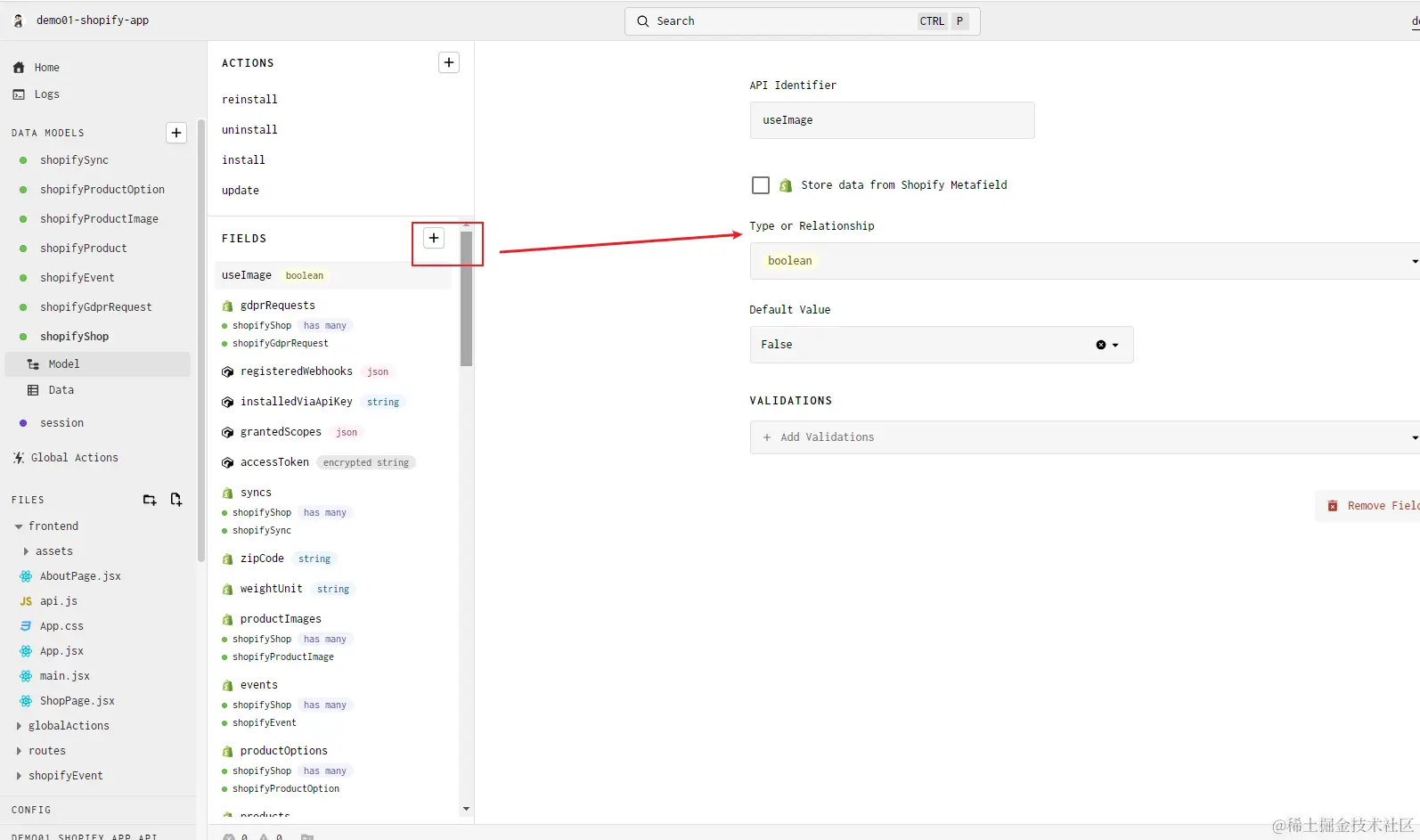Click the icon beside accessToken field

(227, 462)
